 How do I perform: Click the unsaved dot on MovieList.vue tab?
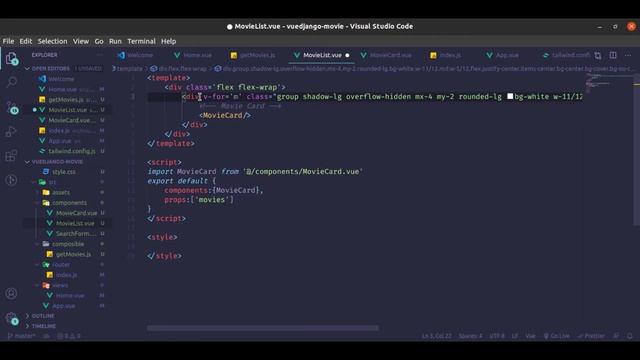[x=347, y=55]
